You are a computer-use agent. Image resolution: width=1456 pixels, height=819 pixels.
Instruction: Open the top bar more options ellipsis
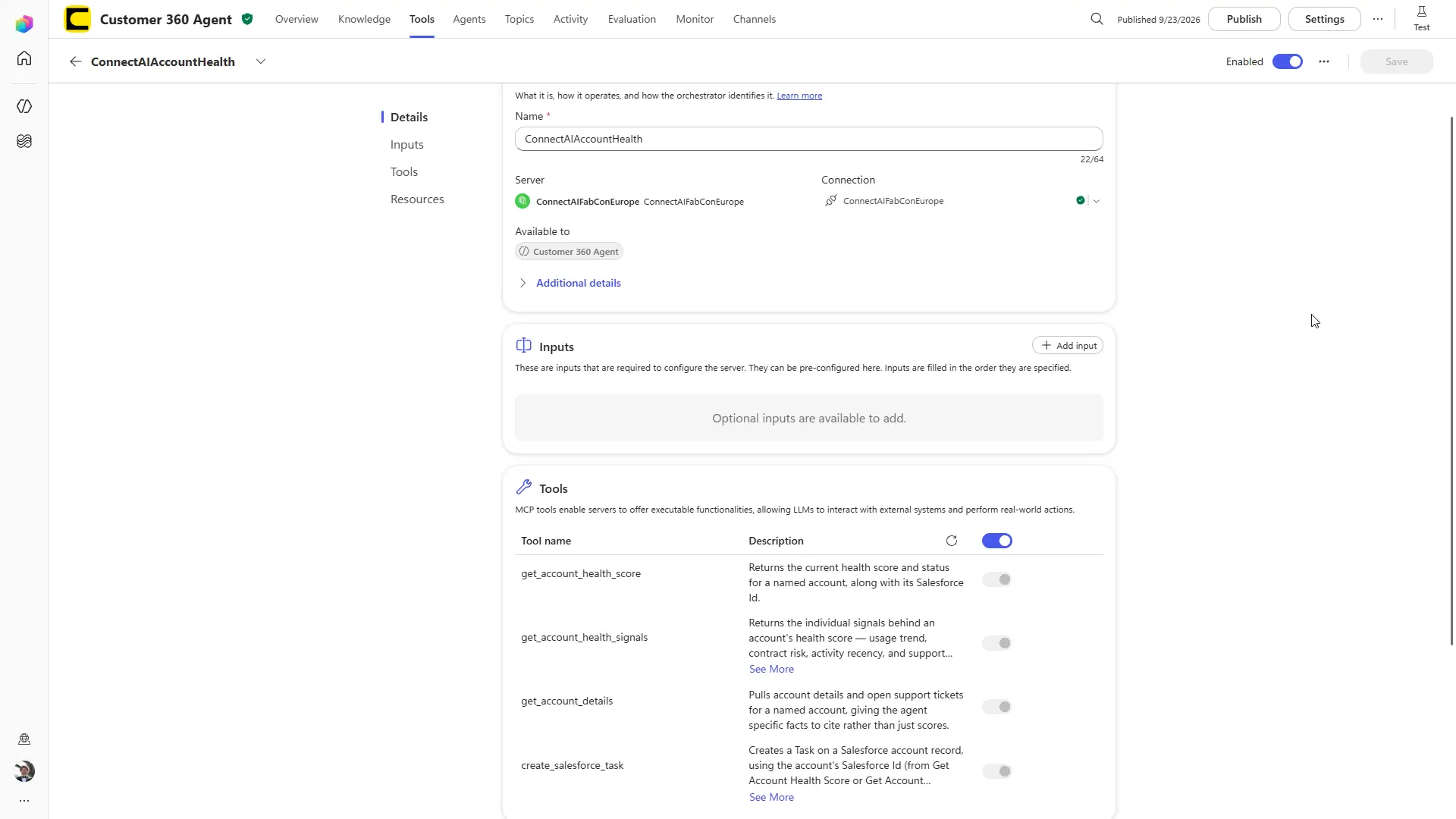coord(1378,19)
